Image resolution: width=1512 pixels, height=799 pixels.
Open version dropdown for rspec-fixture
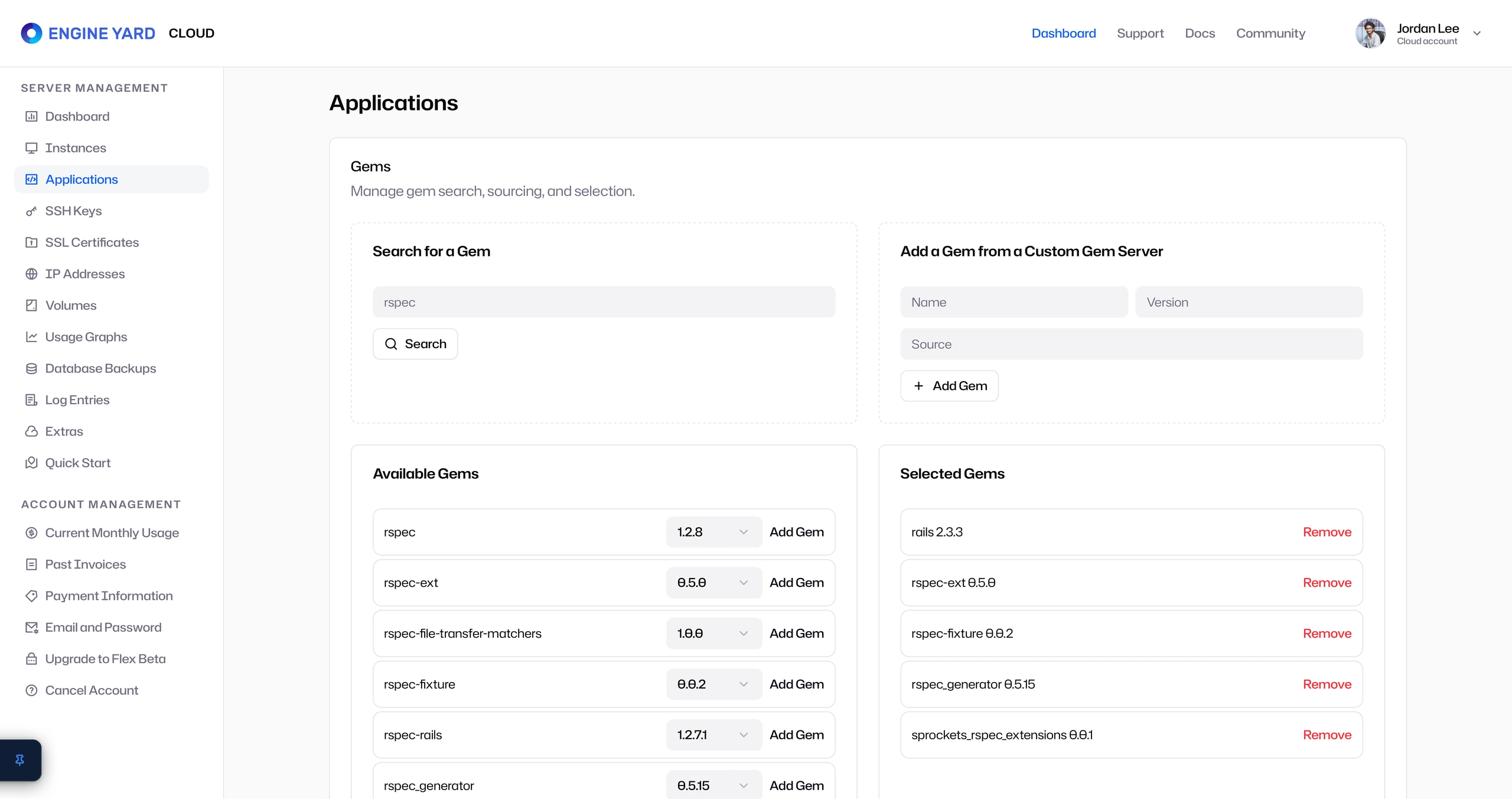tap(713, 684)
